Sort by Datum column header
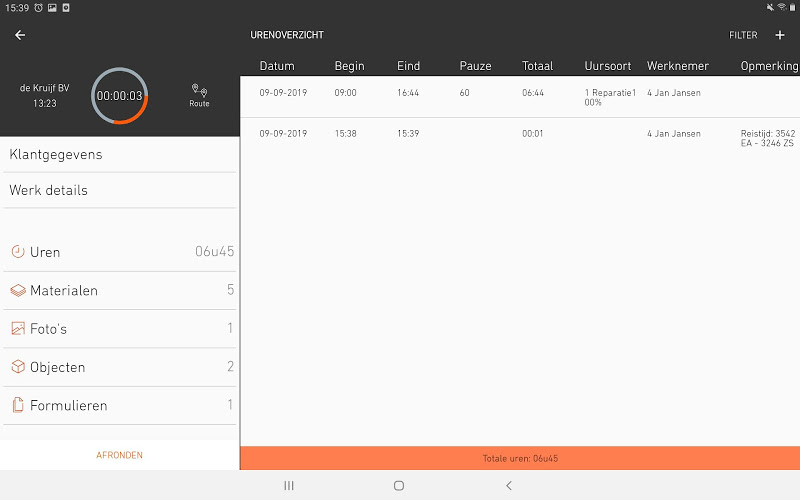800x500 pixels. pos(277,66)
